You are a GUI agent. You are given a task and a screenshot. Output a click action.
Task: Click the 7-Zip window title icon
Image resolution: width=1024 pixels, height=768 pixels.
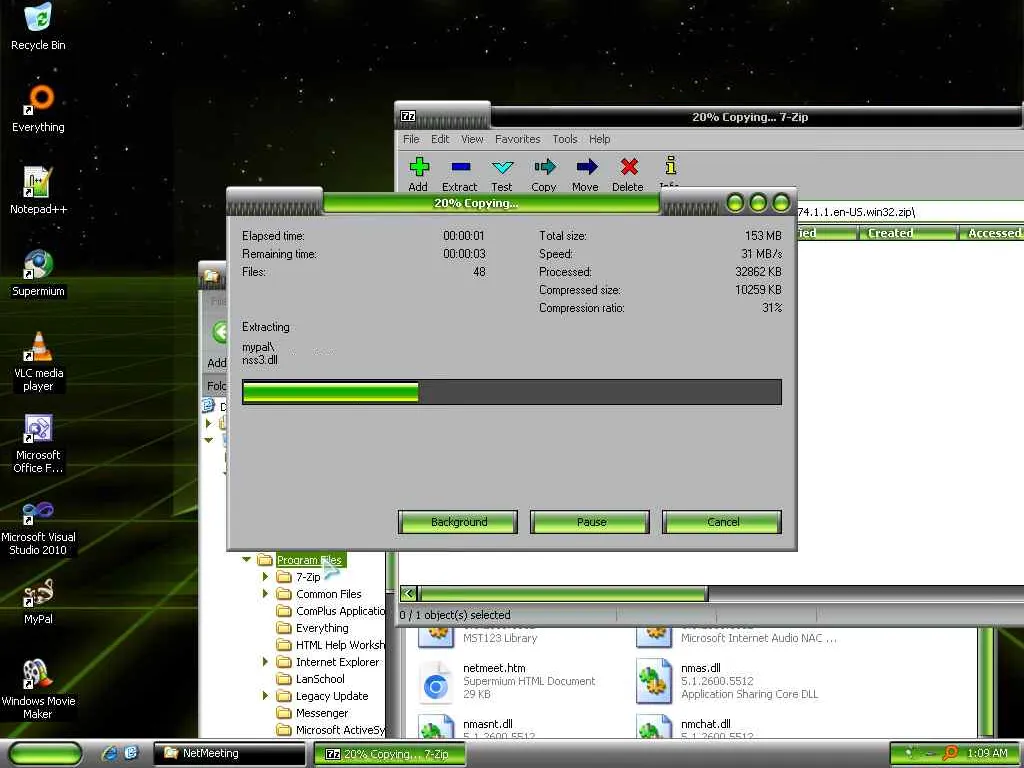pyautogui.click(x=408, y=116)
